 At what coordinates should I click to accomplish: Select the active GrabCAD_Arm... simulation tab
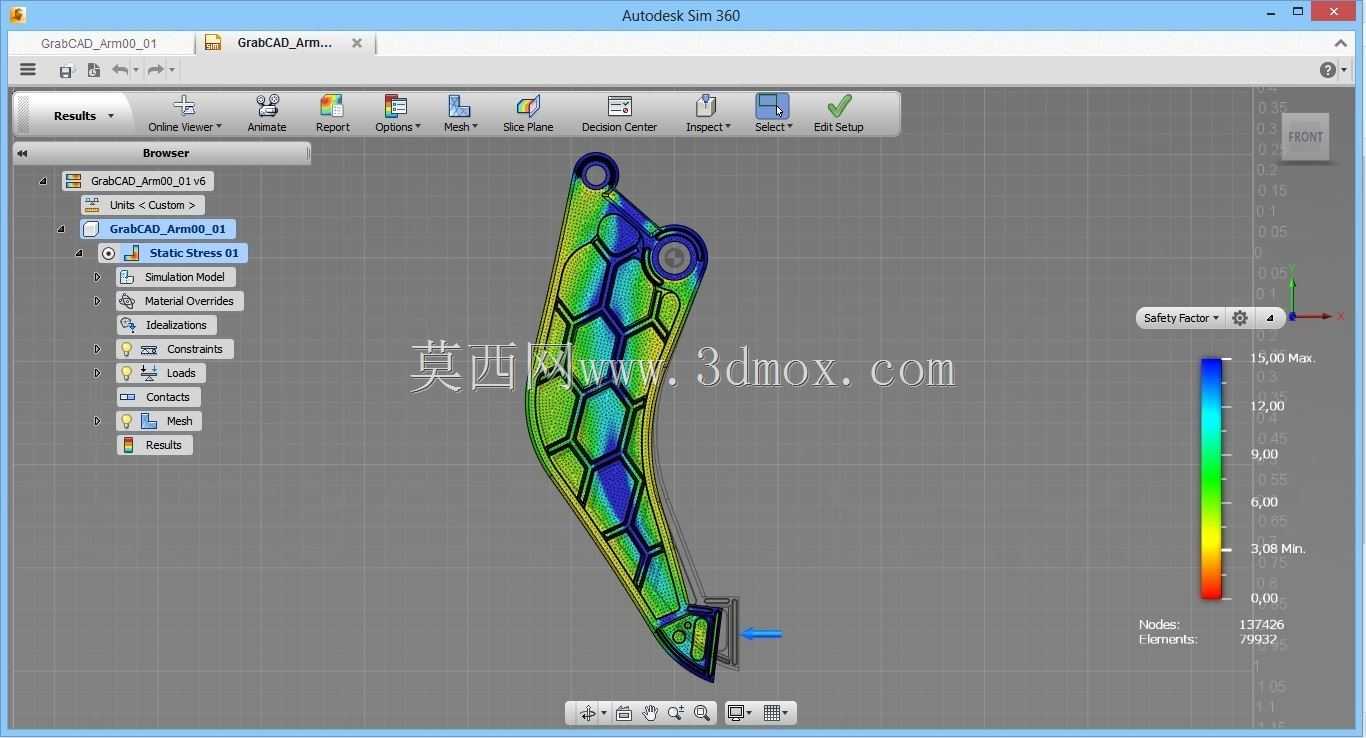click(285, 43)
